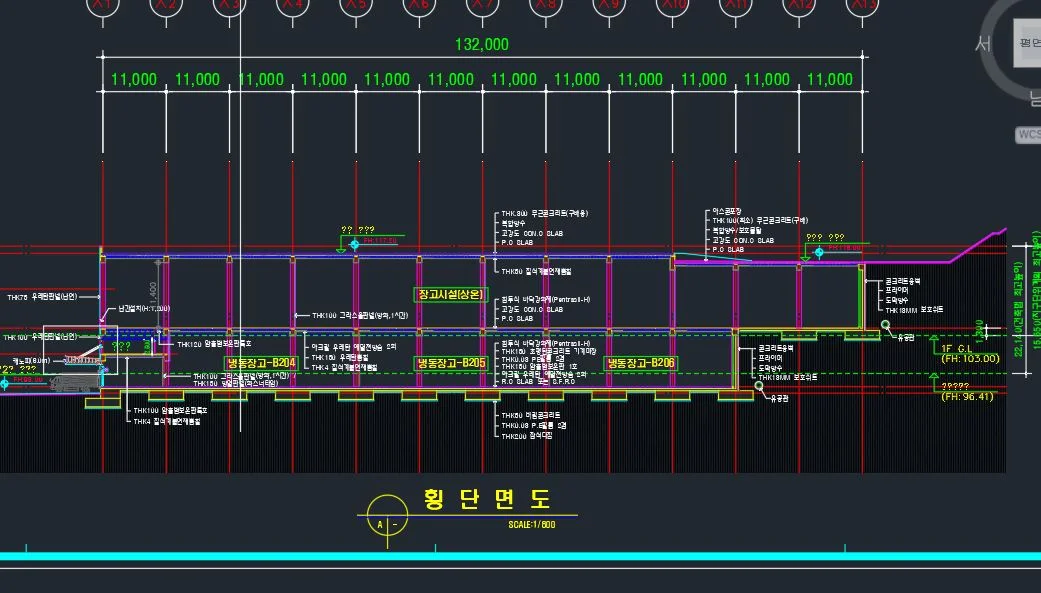Viewport: 1041px width, 593px height.
Task: Select the truck block at the left ramp
Action: tap(70, 385)
